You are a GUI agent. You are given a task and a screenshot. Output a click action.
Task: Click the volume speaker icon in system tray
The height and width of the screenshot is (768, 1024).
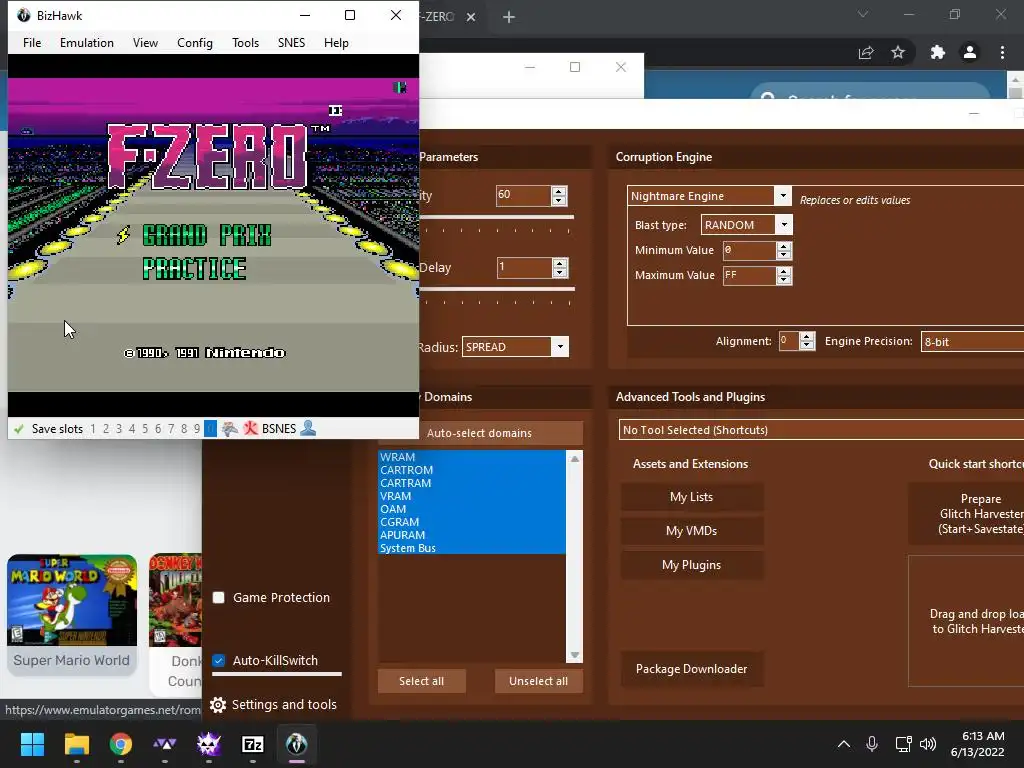point(928,744)
